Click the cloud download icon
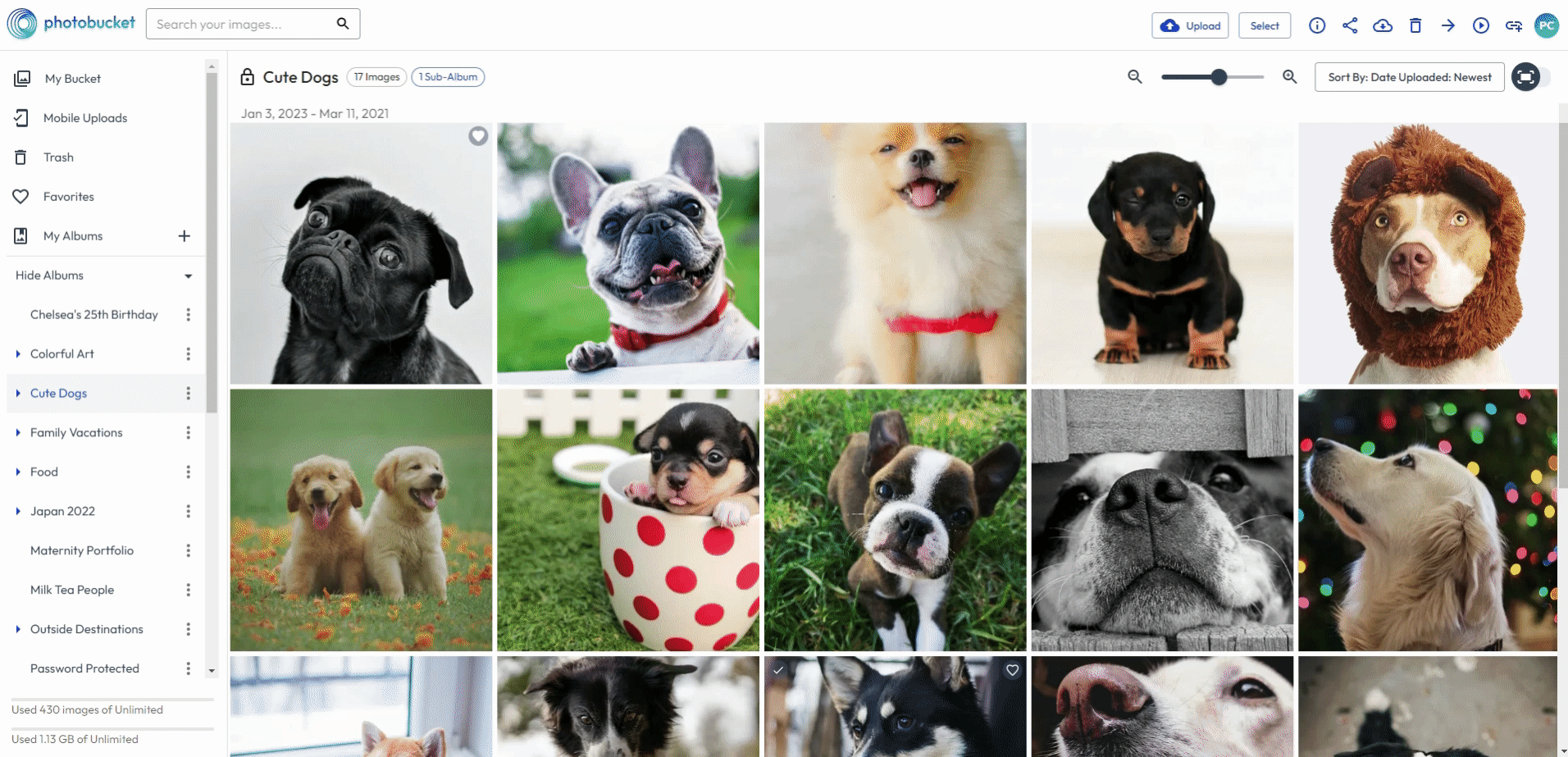The height and width of the screenshot is (757, 1568). coord(1383,25)
